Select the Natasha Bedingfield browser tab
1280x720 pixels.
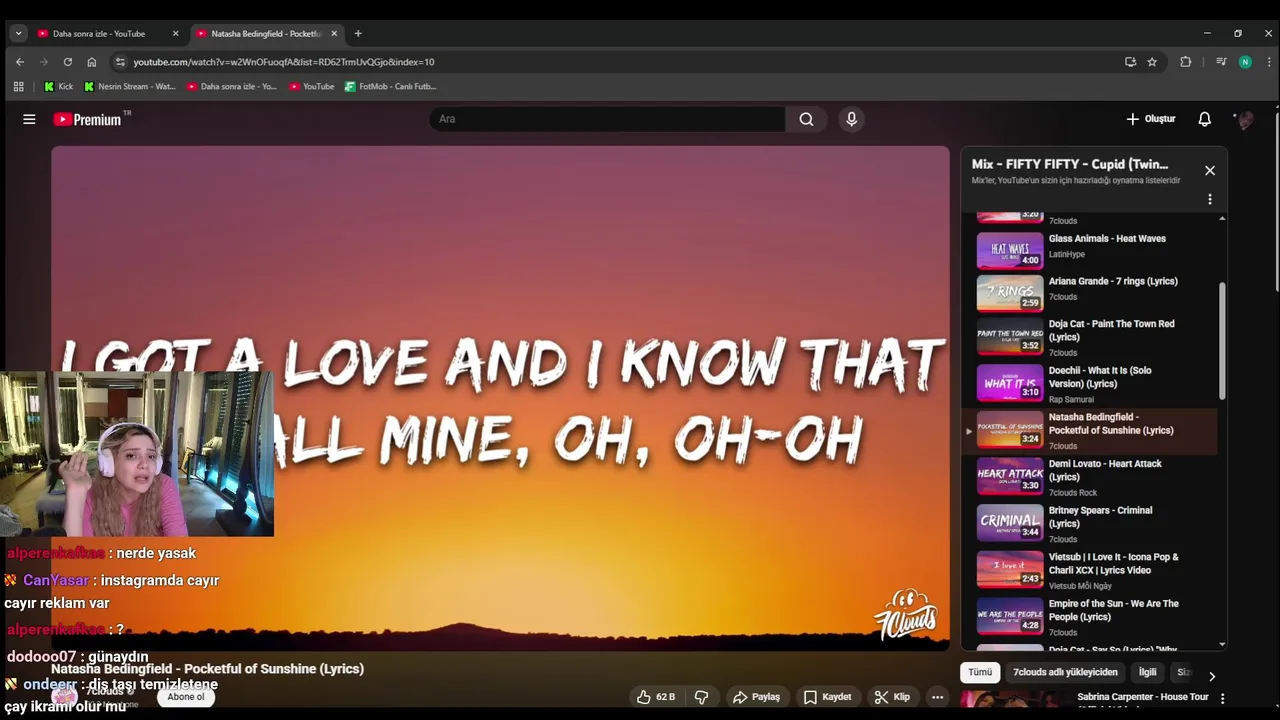(x=265, y=33)
